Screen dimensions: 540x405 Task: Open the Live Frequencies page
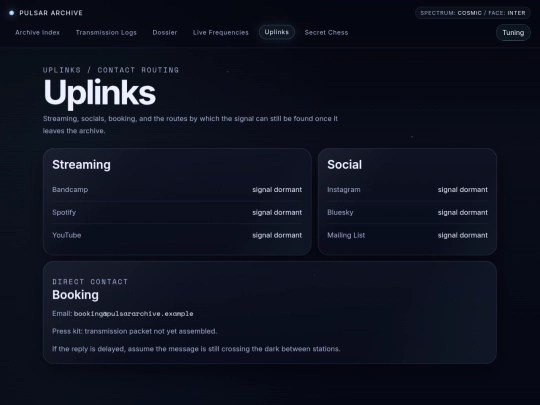tap(220, 32)
